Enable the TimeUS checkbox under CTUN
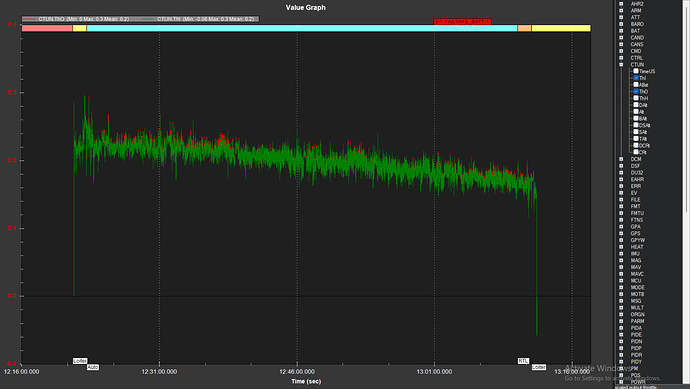The width and height of the screenshot is (690, 389). pyautogui.click(x=636, y=71)
